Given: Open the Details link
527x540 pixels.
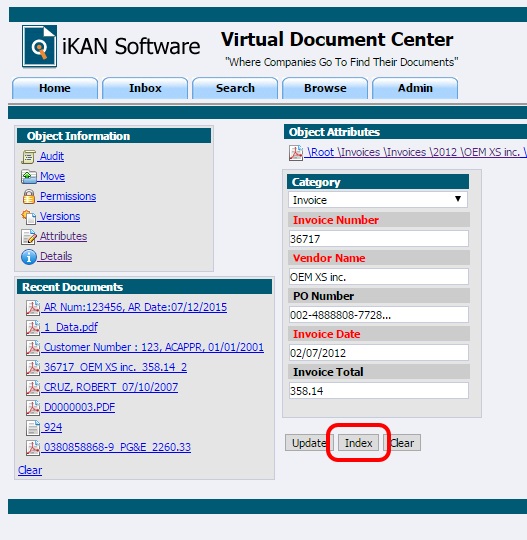Looking at the screenshot, I should click(56, 256).
